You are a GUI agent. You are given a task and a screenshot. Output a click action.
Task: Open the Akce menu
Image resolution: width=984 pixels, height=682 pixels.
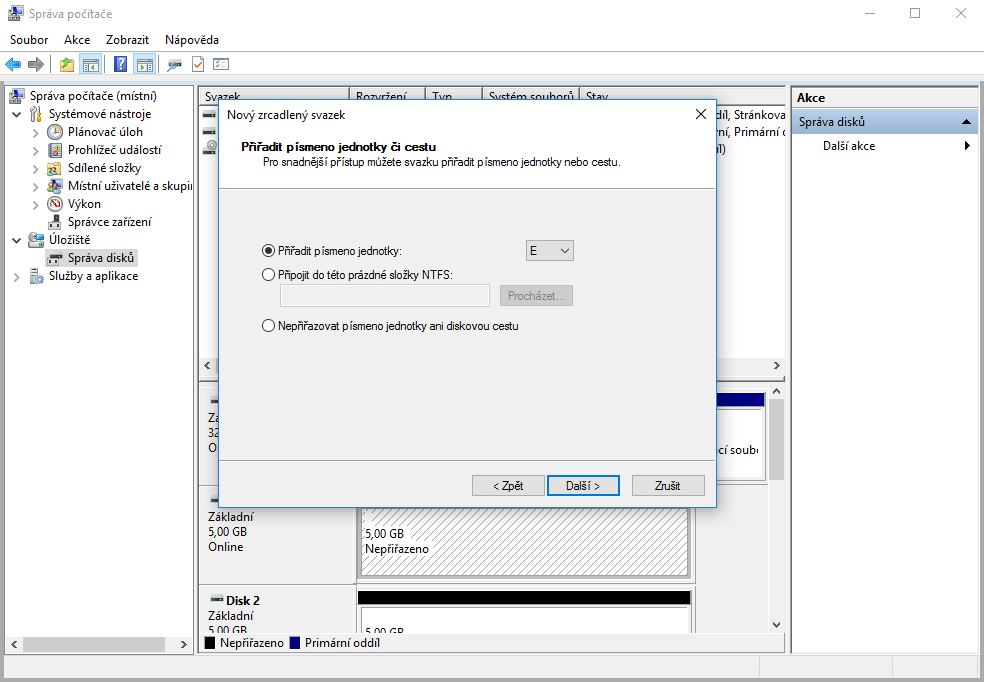click(x=77, y=40)
